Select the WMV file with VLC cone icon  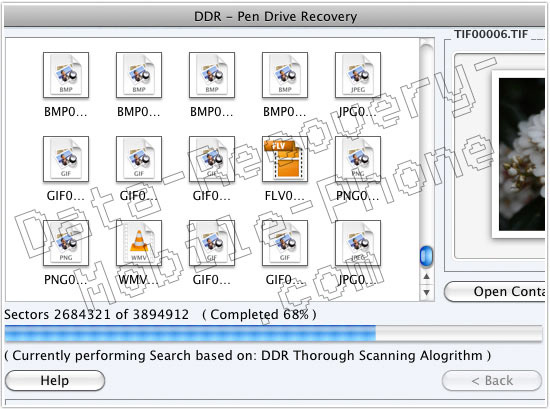pyautogui.click(x=139, y=243)
